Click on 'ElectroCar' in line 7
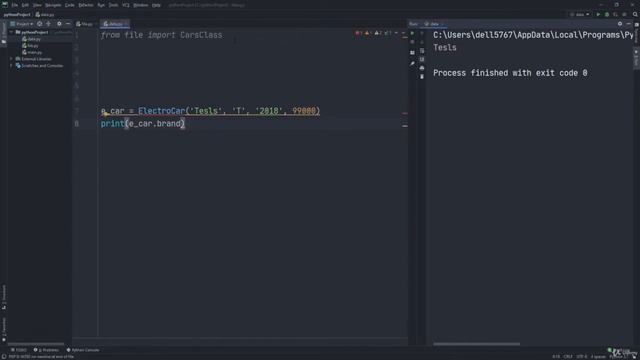The width and height of the screenshot is (640, 360). (x=161, y=111)
